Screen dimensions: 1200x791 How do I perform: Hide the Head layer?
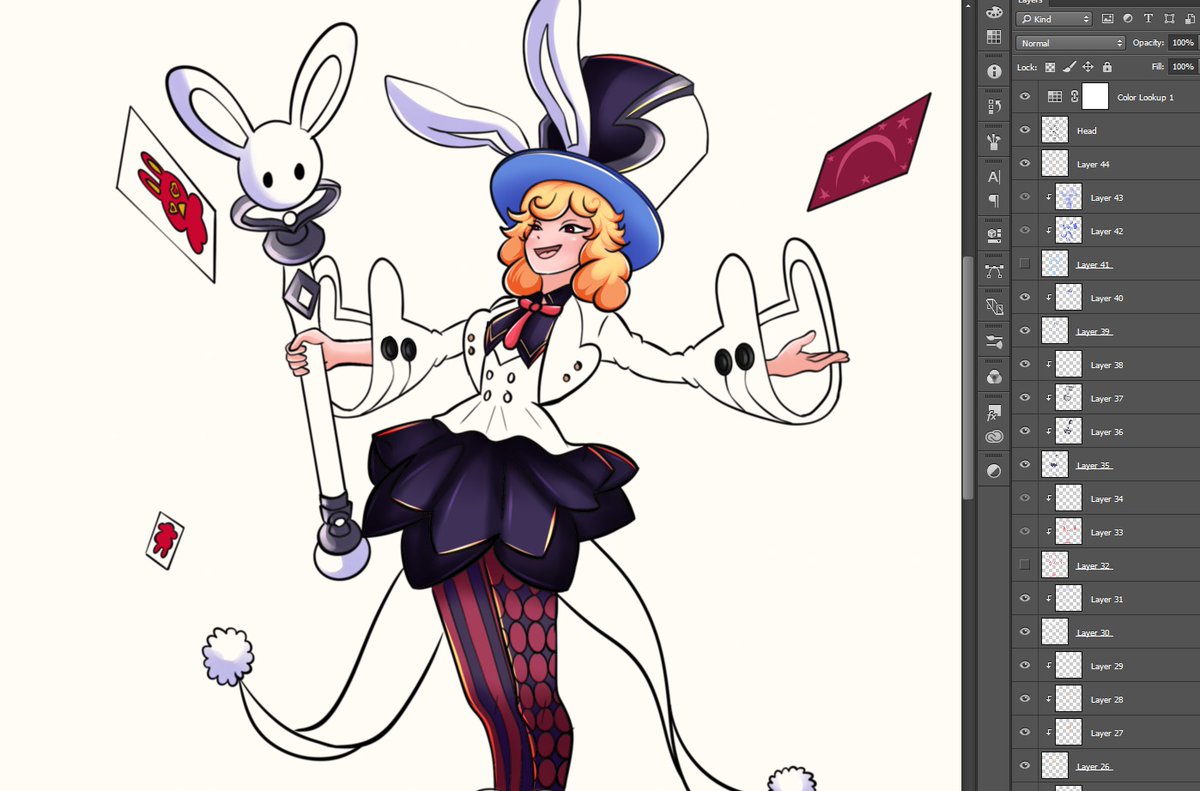1024,130
